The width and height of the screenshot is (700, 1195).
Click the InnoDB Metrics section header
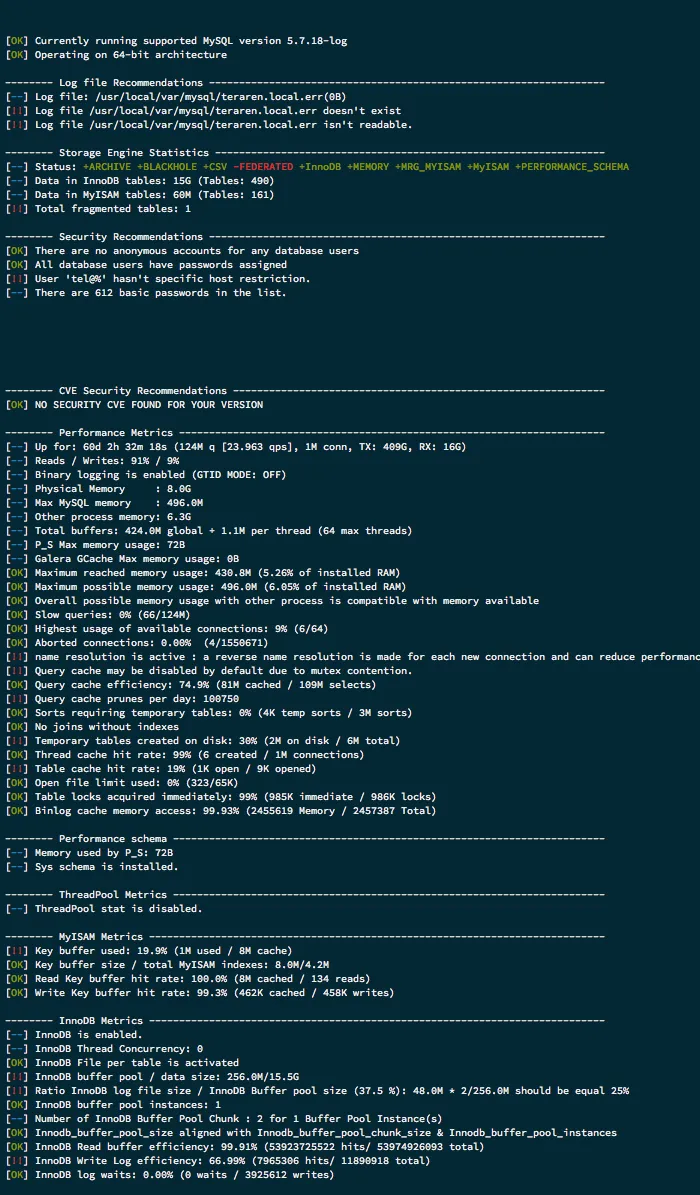click(99, 1021)
